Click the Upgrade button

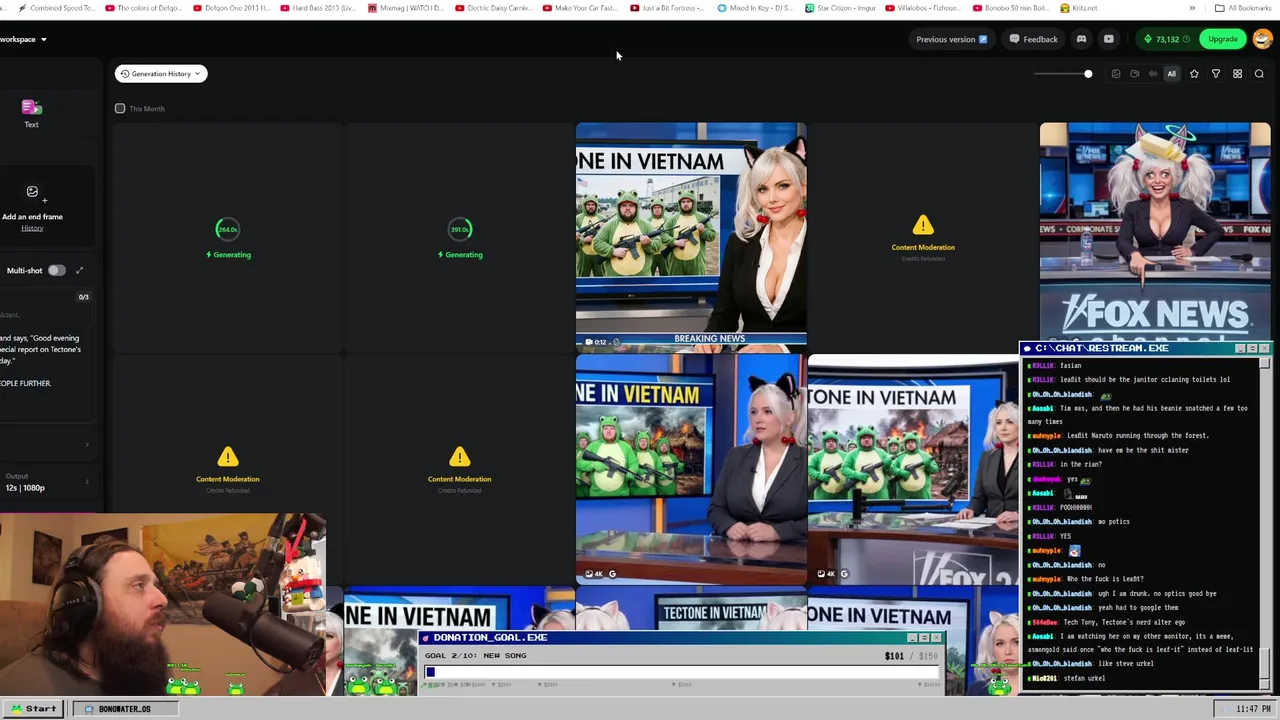[x=1222, y=39]
